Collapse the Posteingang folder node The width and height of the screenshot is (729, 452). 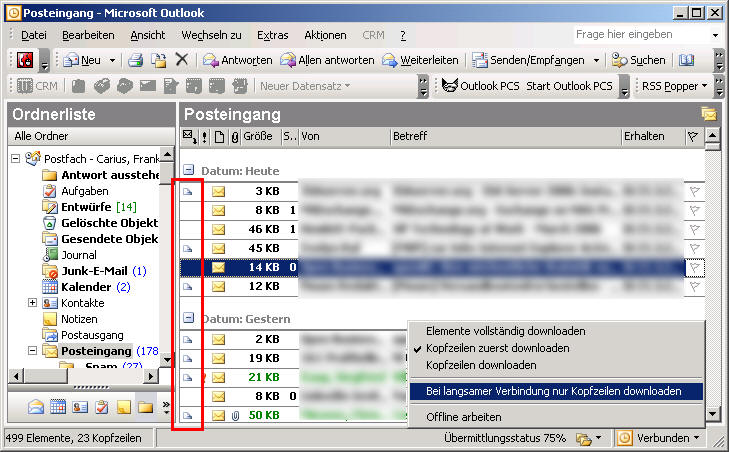32,351
